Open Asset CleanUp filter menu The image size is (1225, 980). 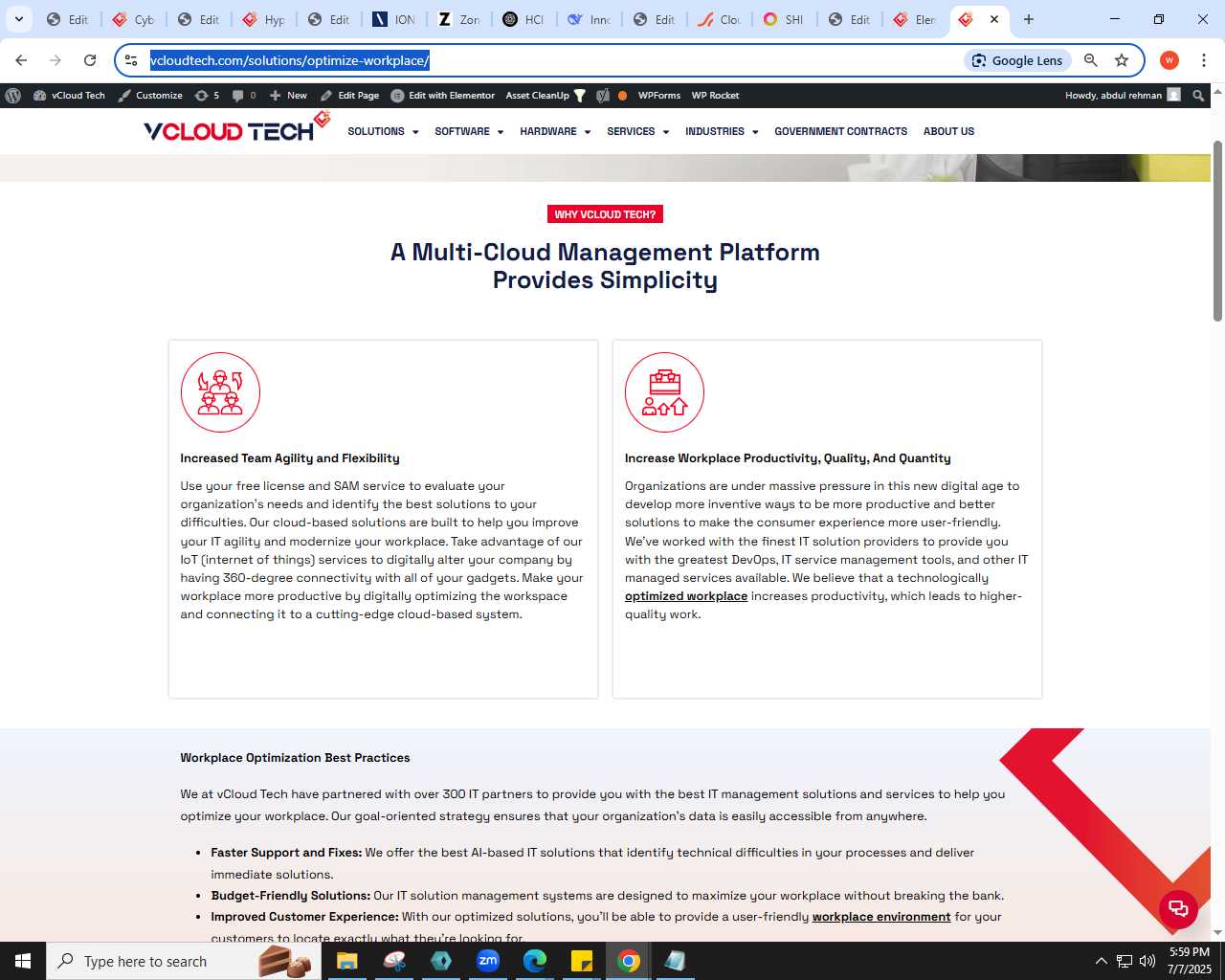coord(546,96)
